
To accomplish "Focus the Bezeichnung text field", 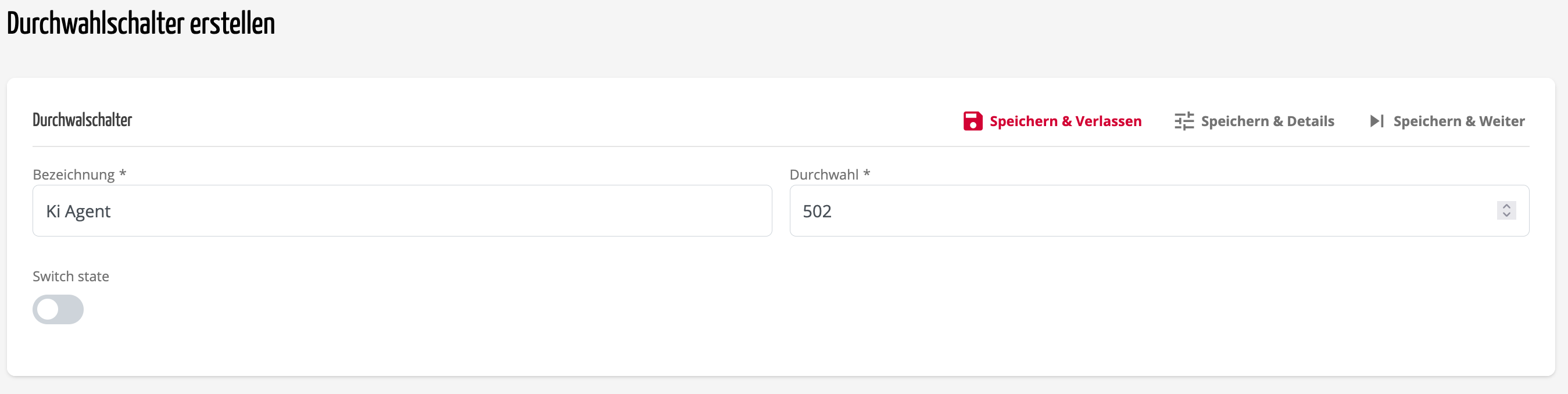I will tap(402, 211).
